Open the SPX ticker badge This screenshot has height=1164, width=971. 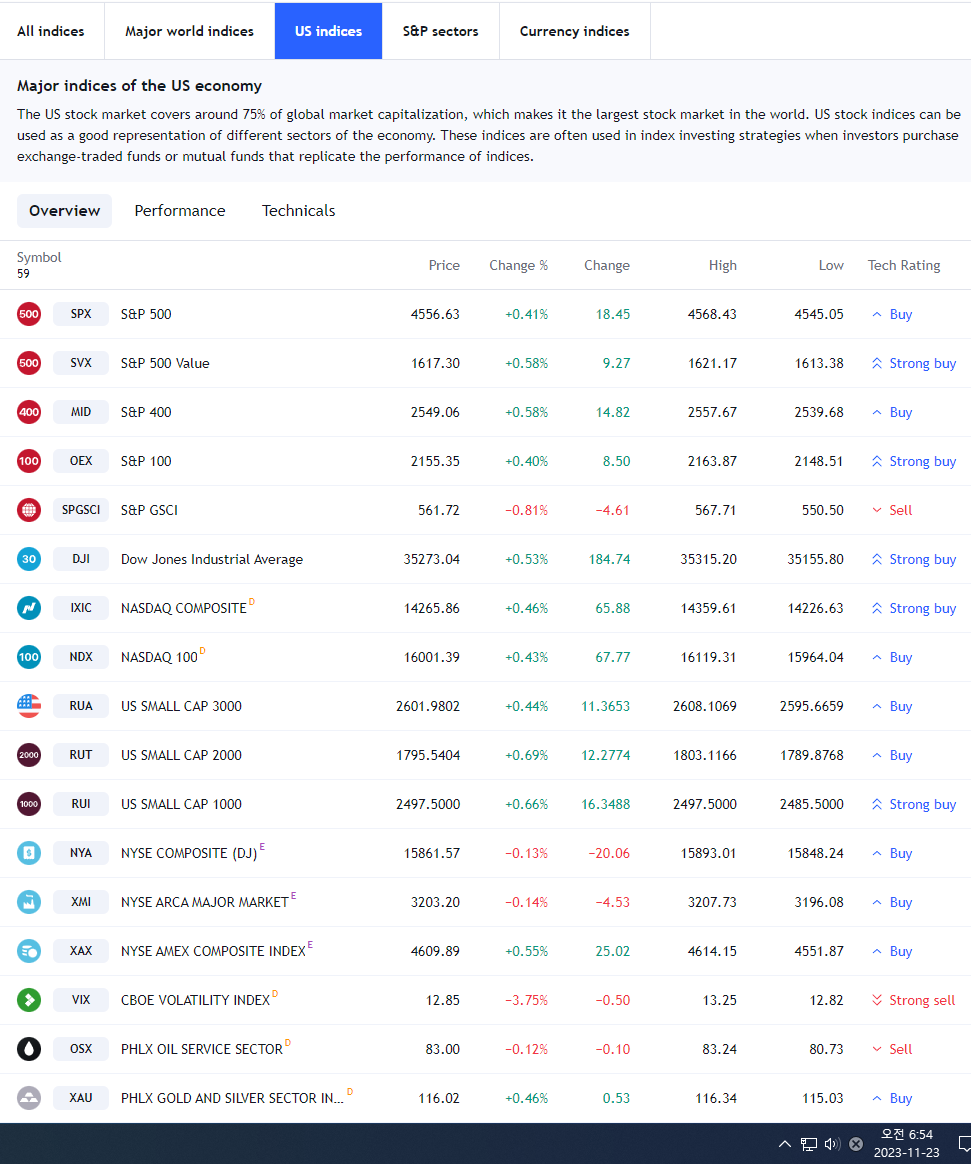(x=81, y=314)
